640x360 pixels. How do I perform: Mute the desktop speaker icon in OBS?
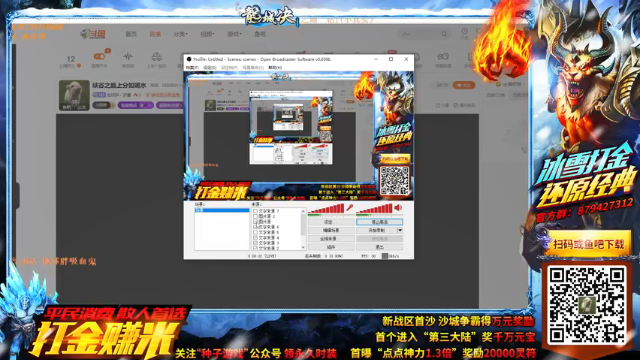click(x=398, y=208)
